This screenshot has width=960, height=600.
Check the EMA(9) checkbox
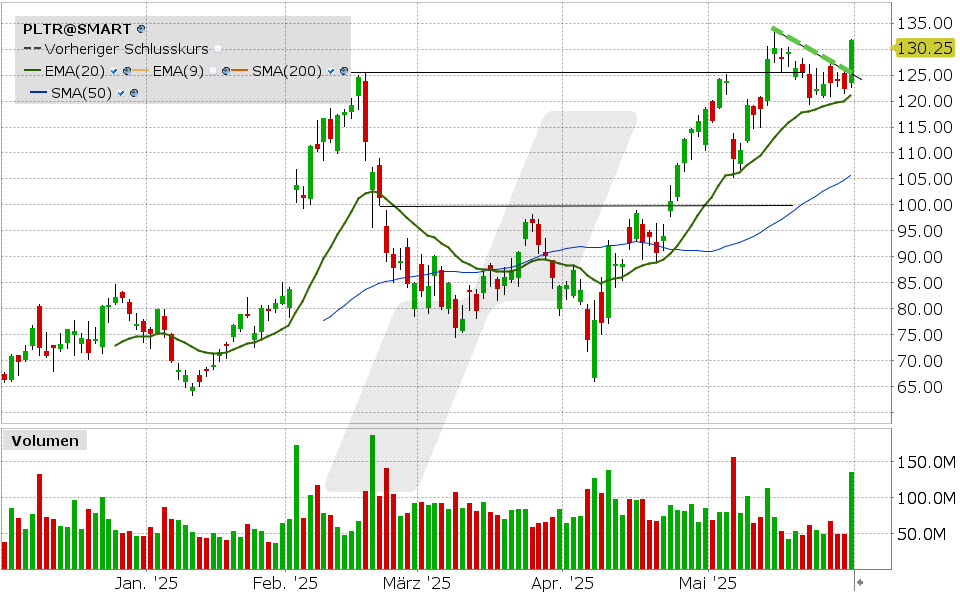click(212, 71)
